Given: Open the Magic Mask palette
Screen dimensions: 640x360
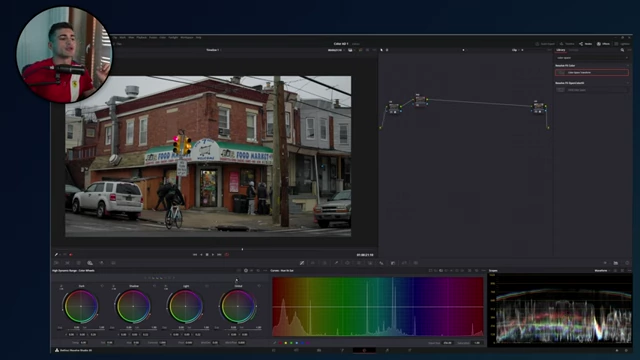Looking at the screenshot, I should point(370,263).
